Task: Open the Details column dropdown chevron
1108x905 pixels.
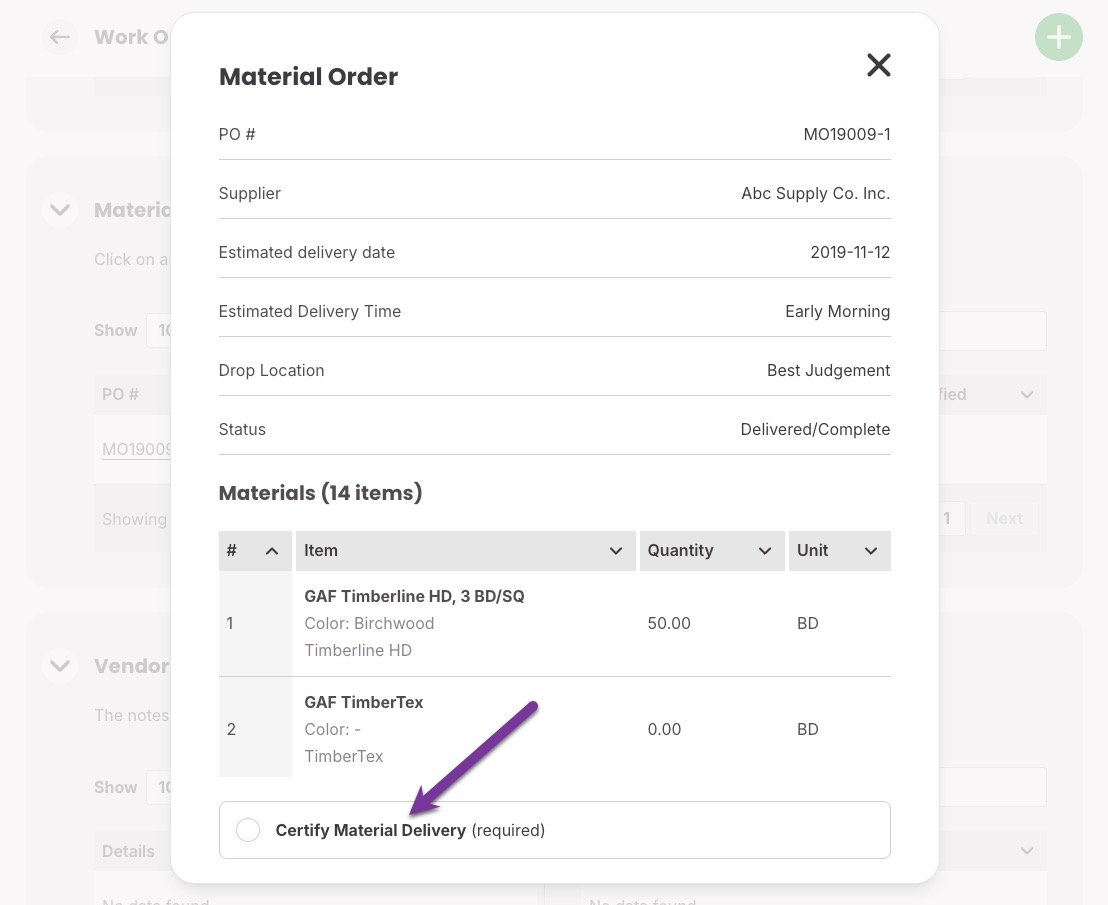Action: (1027, 851)
